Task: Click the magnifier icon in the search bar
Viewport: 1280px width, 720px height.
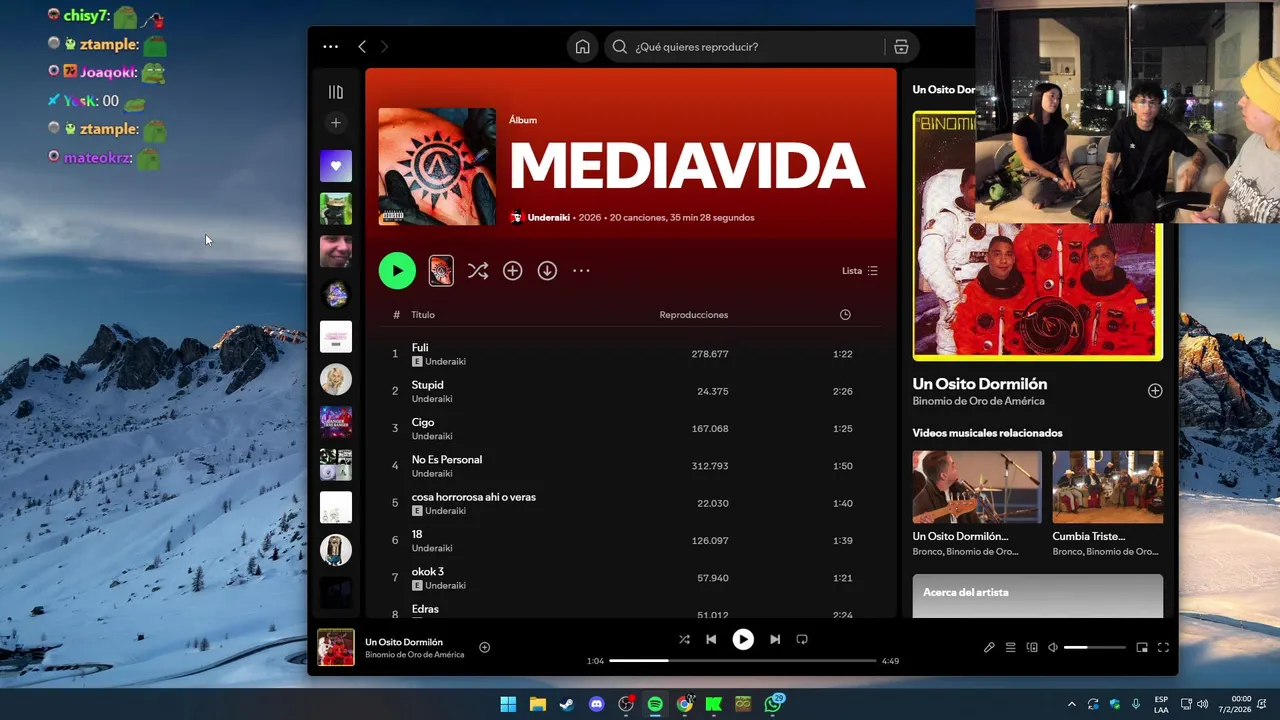Action: pyautogui.click(x=620, y=47)
